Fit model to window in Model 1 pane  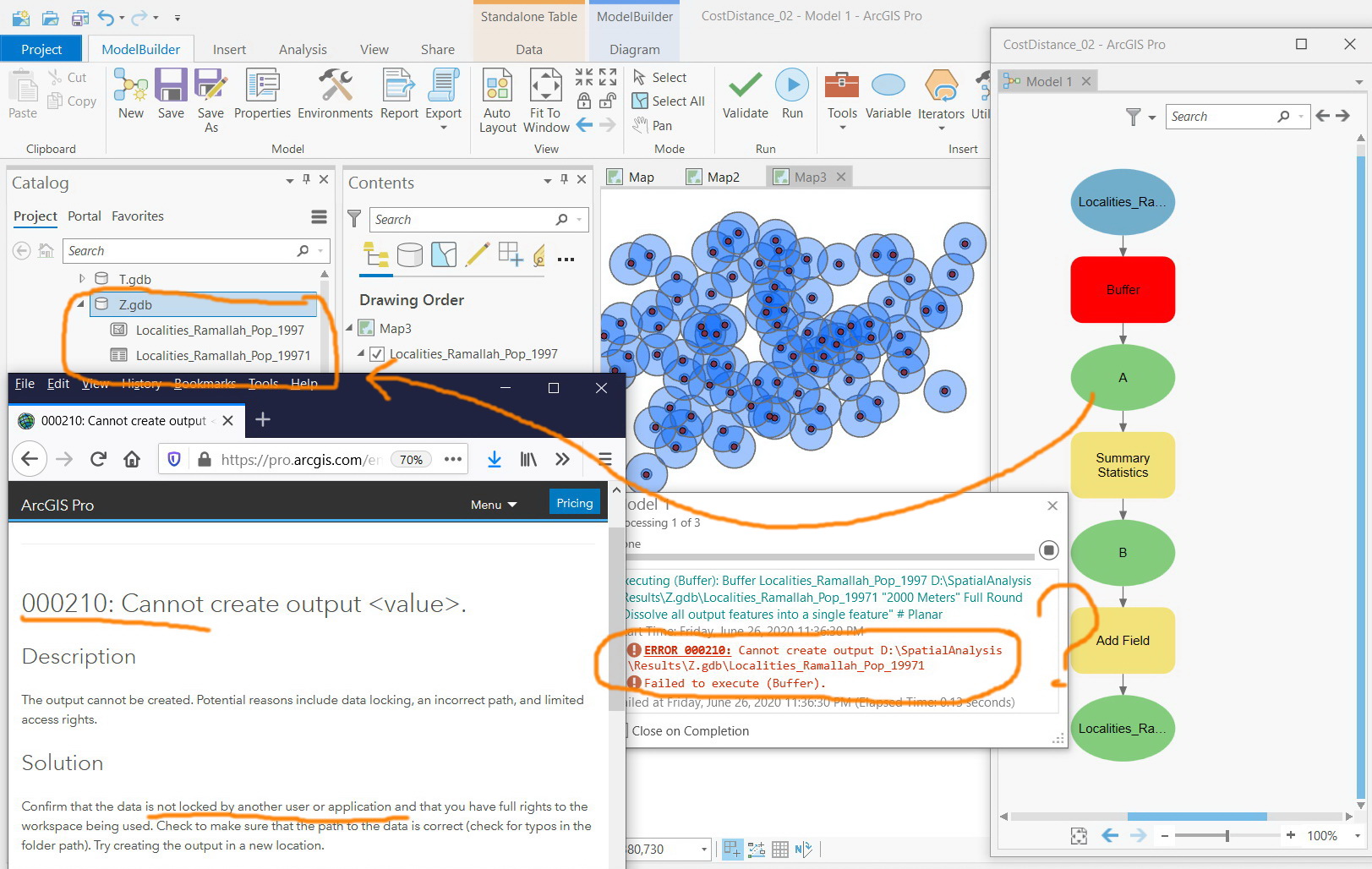[1079, 835]
